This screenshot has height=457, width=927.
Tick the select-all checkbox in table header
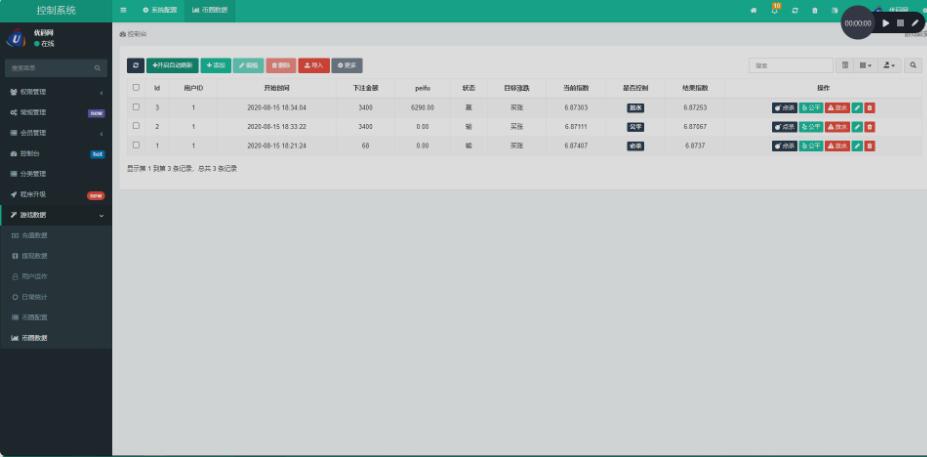[x=136, y=87]
